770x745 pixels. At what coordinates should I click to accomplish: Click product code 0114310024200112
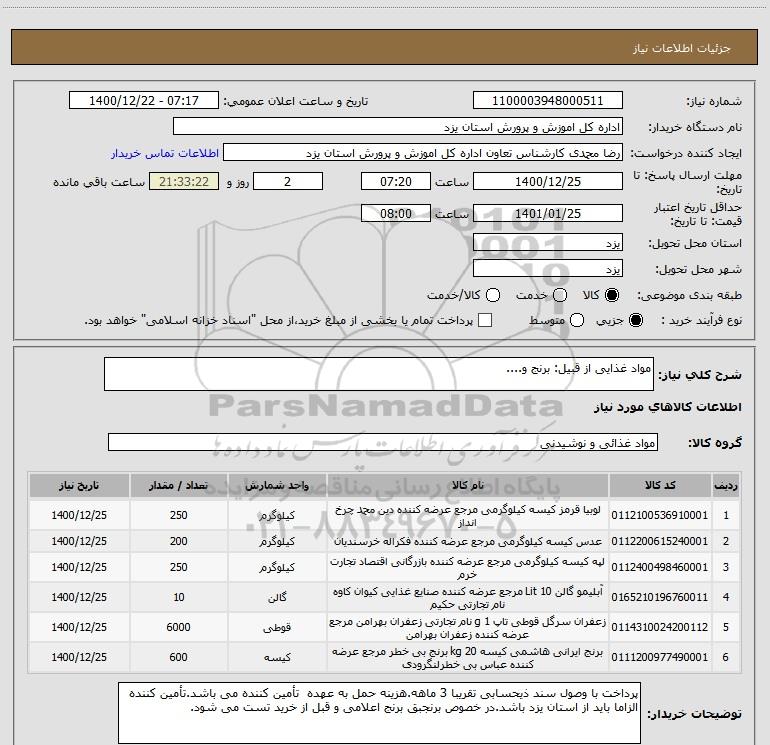660,627
